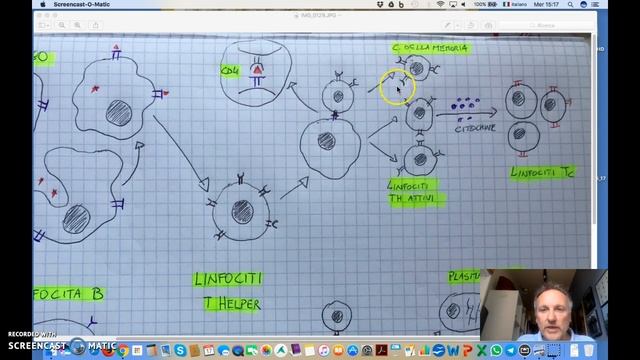Rotate the image in Preview

(x=471, y=25)
